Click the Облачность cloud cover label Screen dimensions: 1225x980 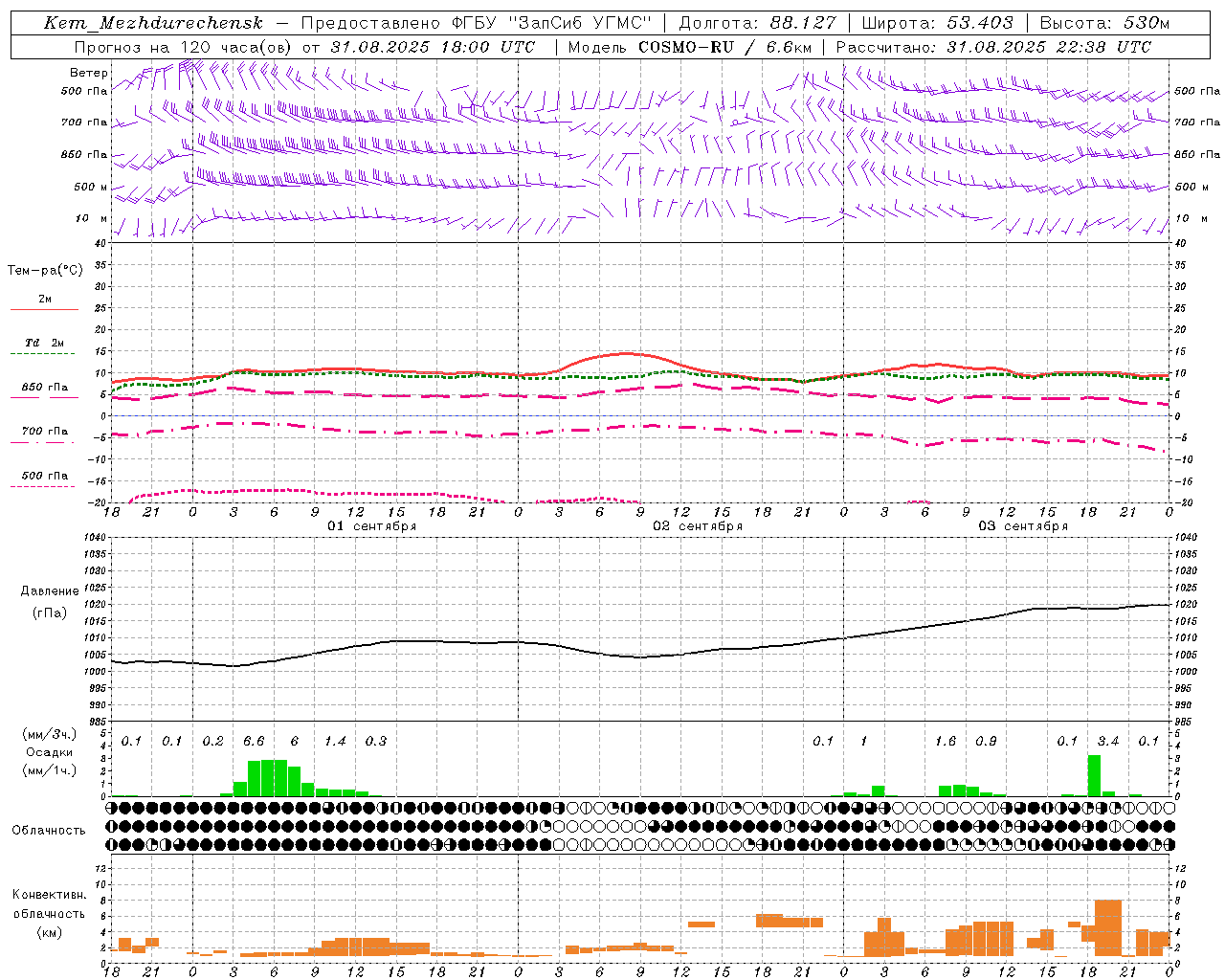pos(49,830)
